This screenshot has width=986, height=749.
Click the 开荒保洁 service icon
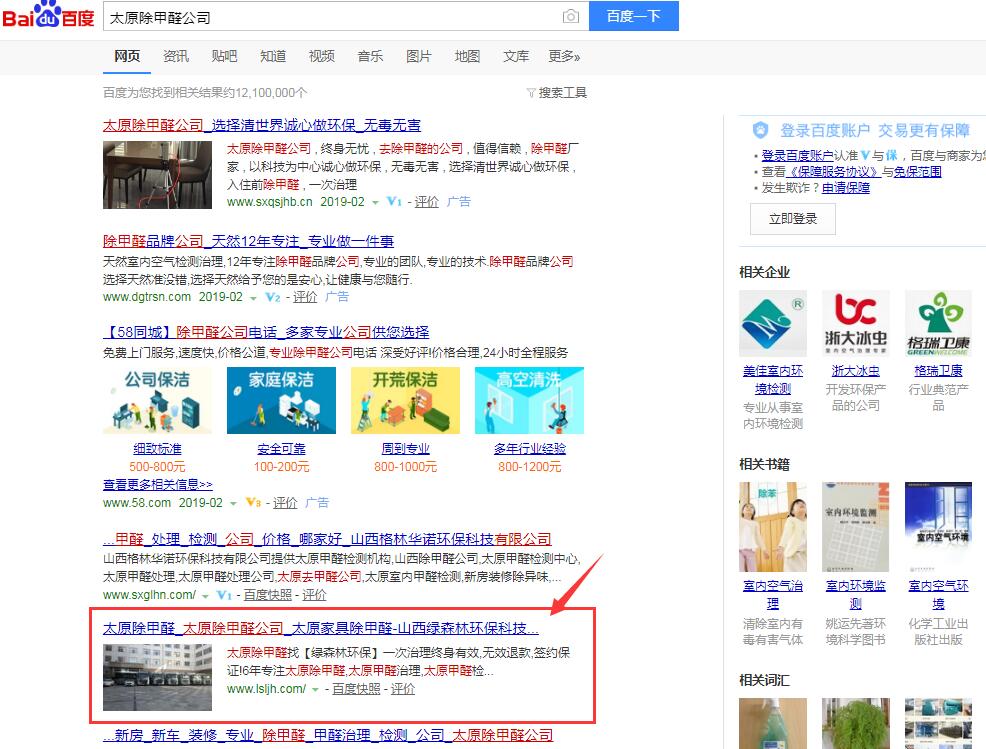pyautogui.click(x=405, y=400)
